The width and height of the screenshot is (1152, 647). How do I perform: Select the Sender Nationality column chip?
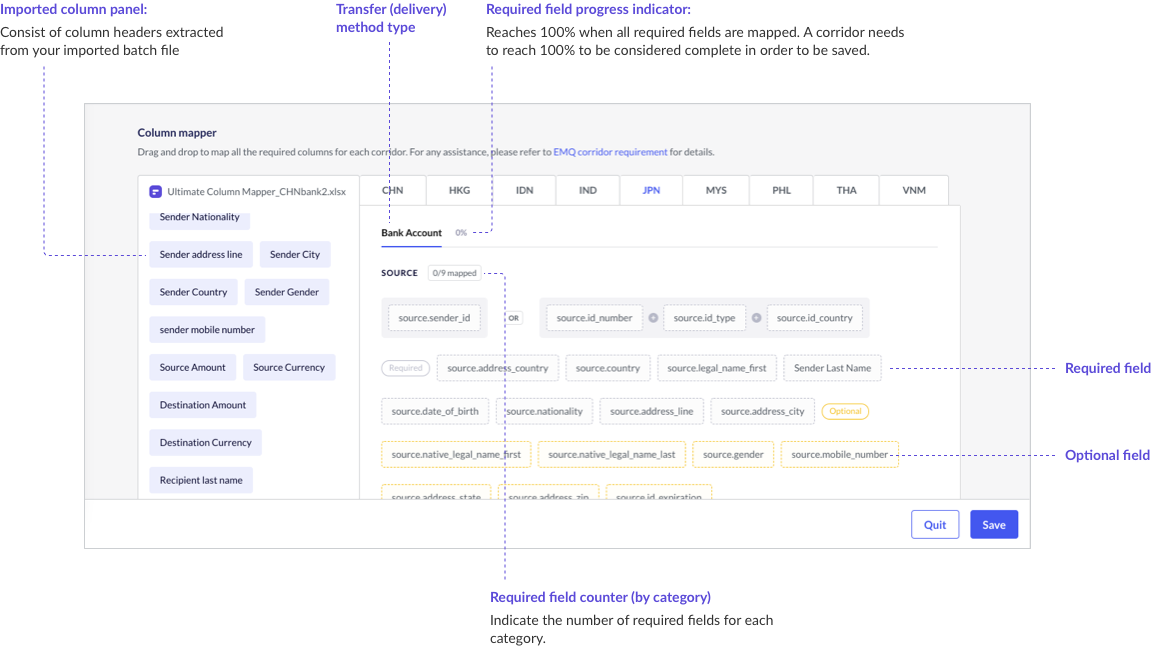199,217
